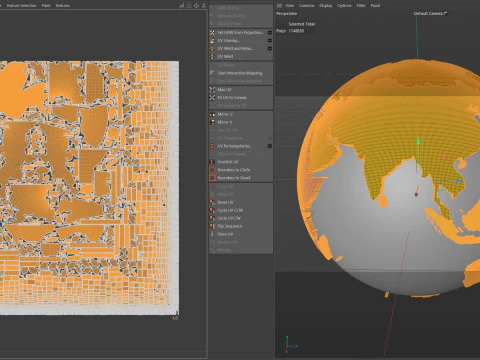Open the Panel menu in the viewport
480x360 pixels.
[x=375, y=5]
